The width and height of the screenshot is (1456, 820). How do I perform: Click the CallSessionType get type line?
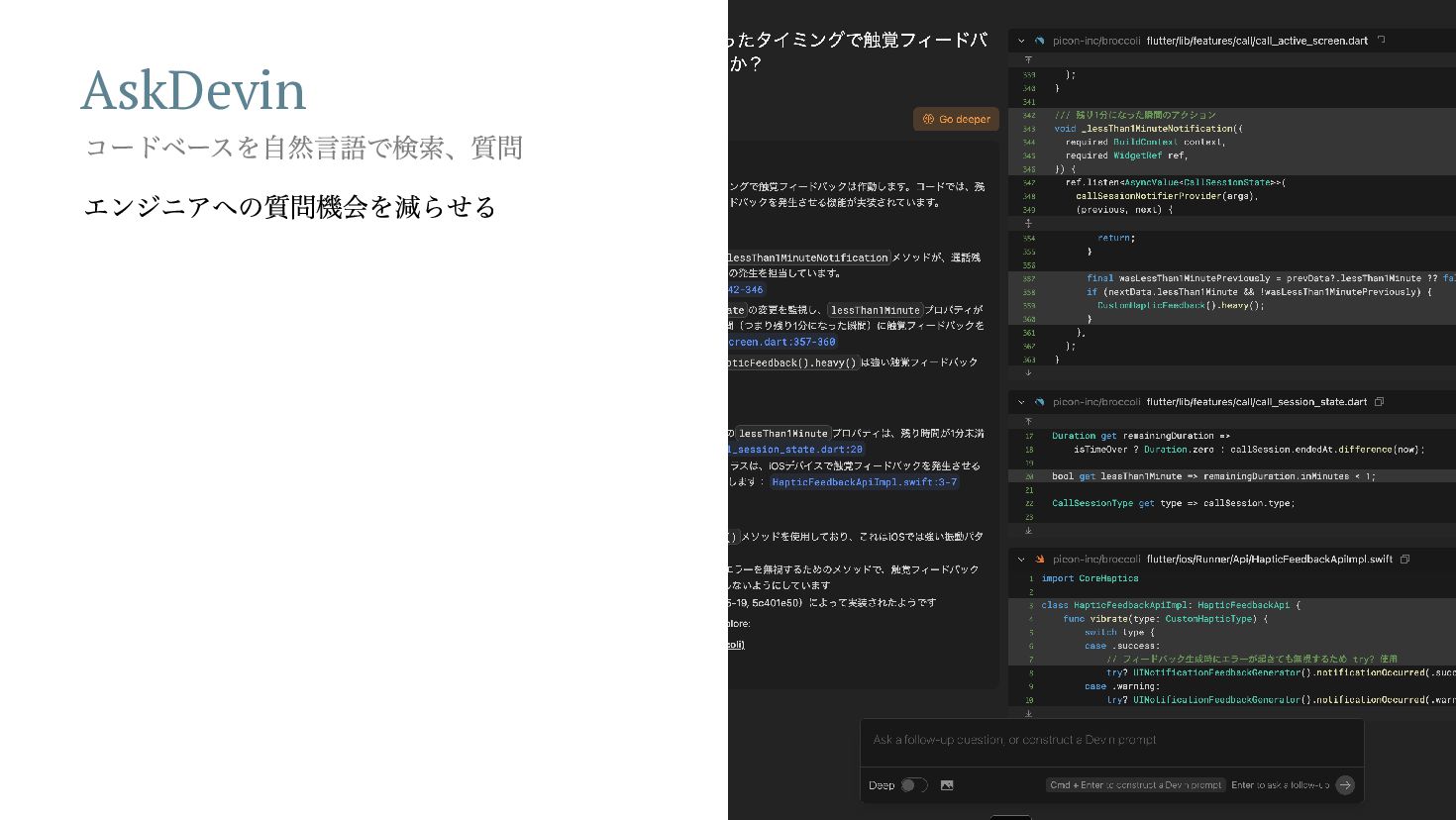coord(1173,503)
